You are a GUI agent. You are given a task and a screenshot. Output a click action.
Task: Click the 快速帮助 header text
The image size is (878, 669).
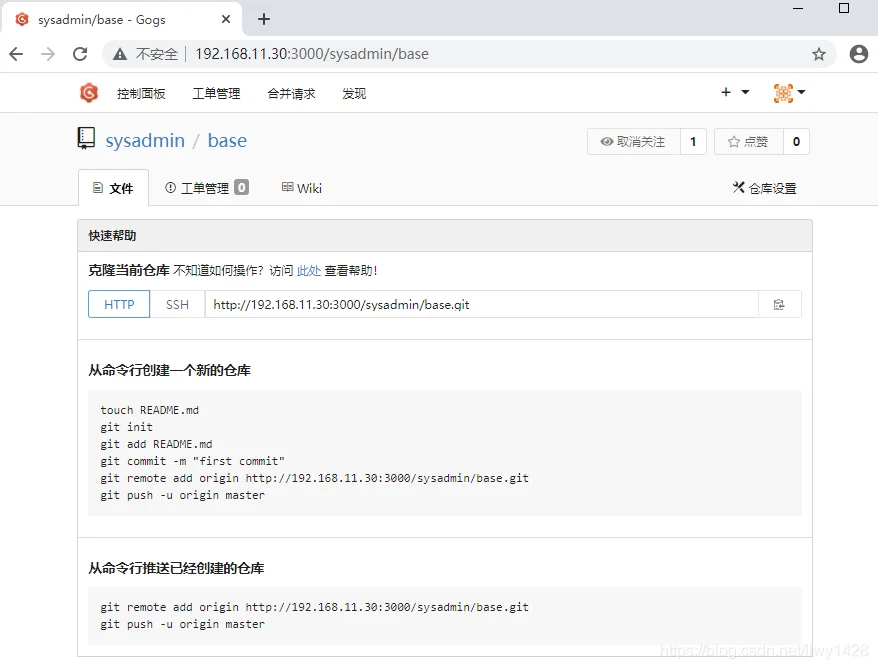click(x=112, y=236)
